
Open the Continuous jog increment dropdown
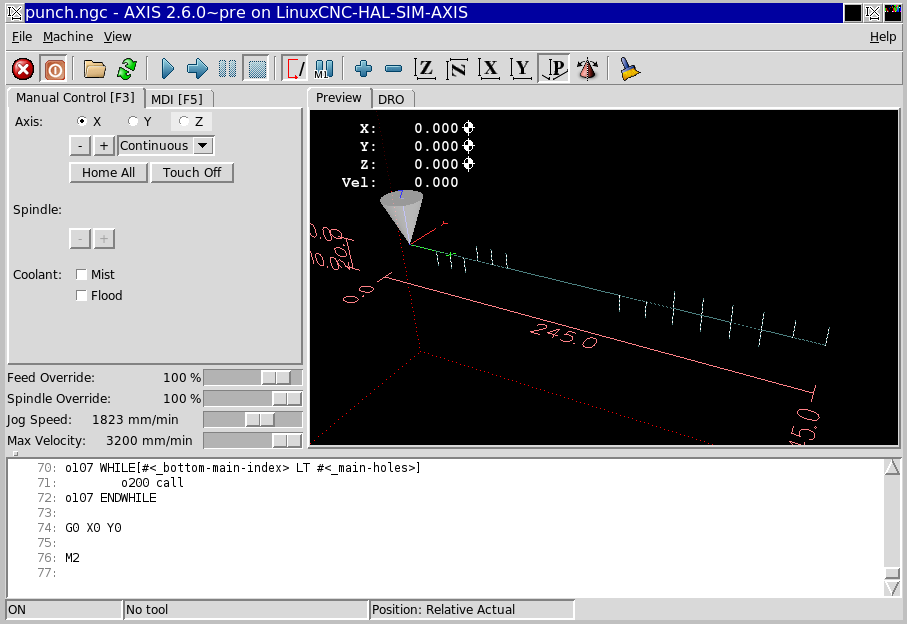pyautogui.click(x=202, y=146)
